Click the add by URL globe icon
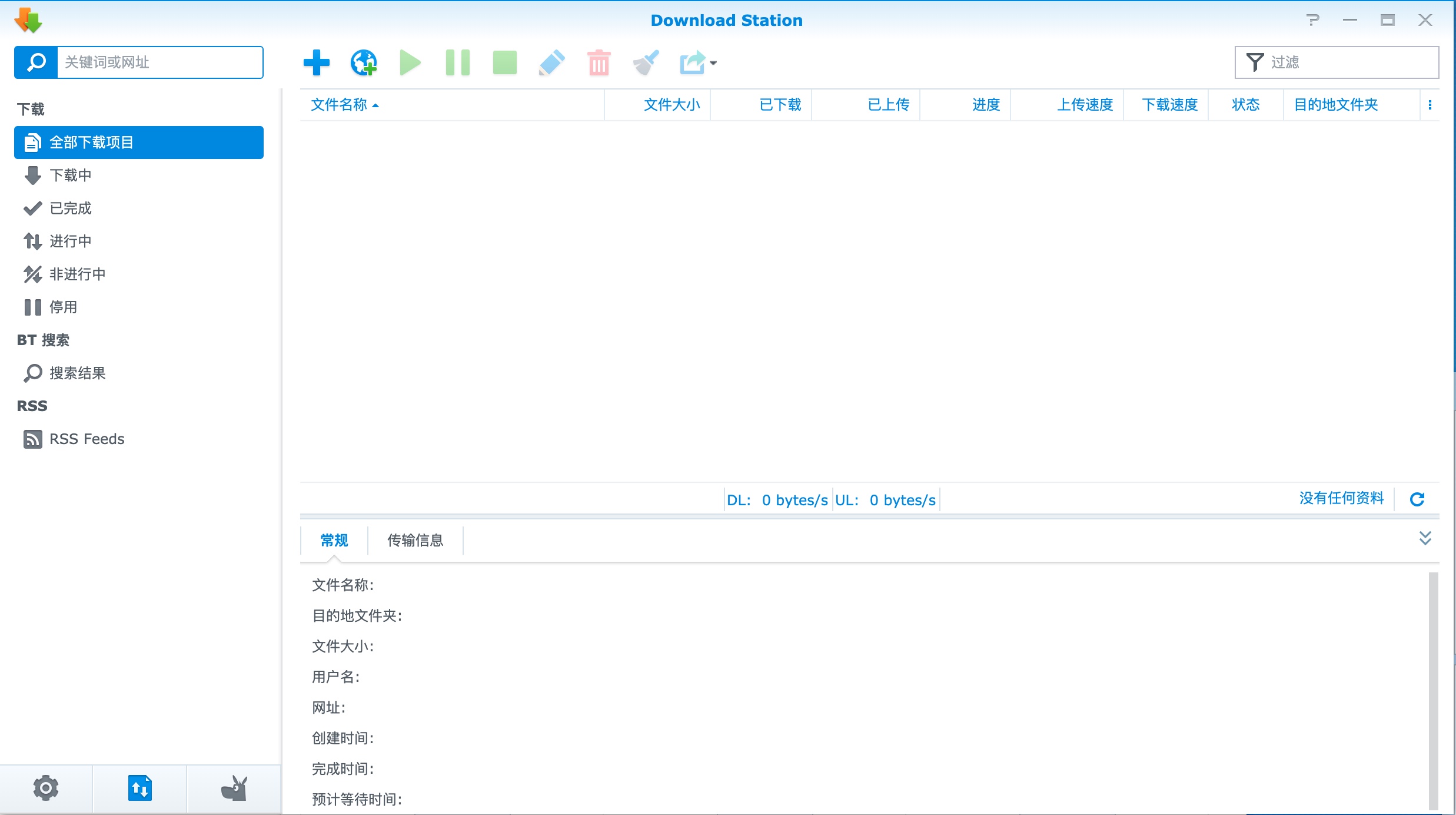1456x815 pixels. coord(364,62)
